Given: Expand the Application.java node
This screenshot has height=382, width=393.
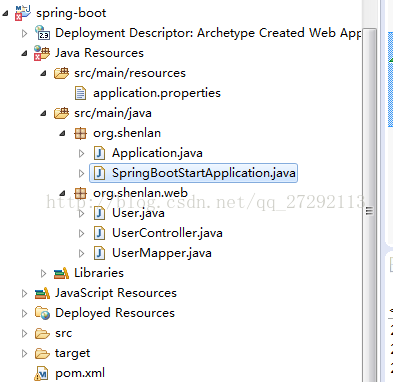Looking at the screenshot, I should coord(81,153).
